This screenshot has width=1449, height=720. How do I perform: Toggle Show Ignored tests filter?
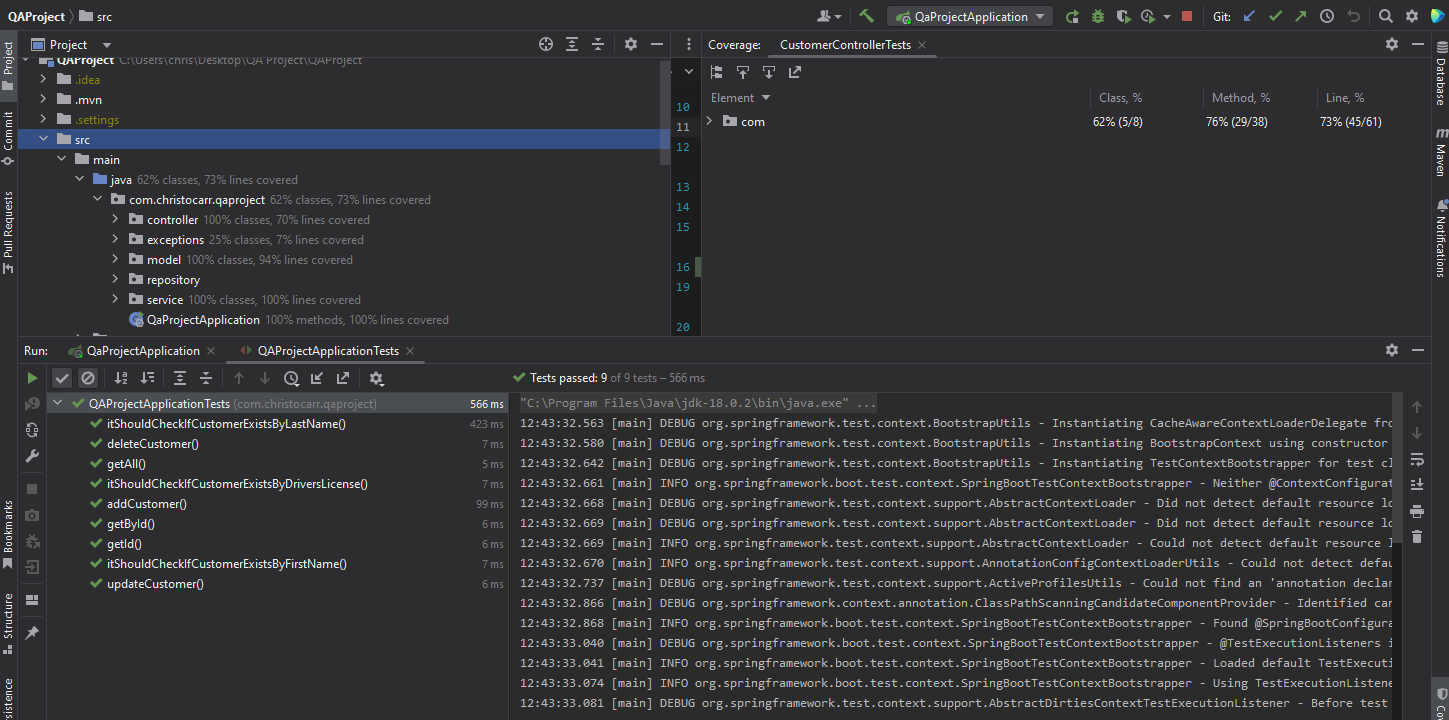pyautogui.click(x=88, y=378)
